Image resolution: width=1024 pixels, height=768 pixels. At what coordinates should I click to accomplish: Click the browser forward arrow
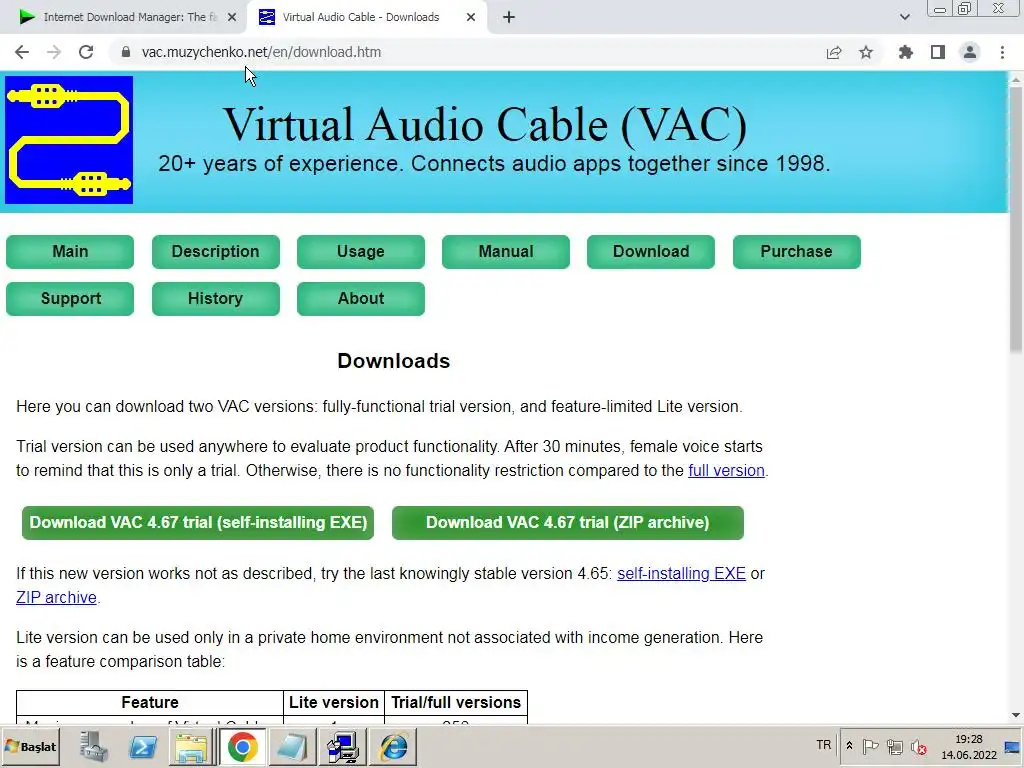tap(54, 52)
